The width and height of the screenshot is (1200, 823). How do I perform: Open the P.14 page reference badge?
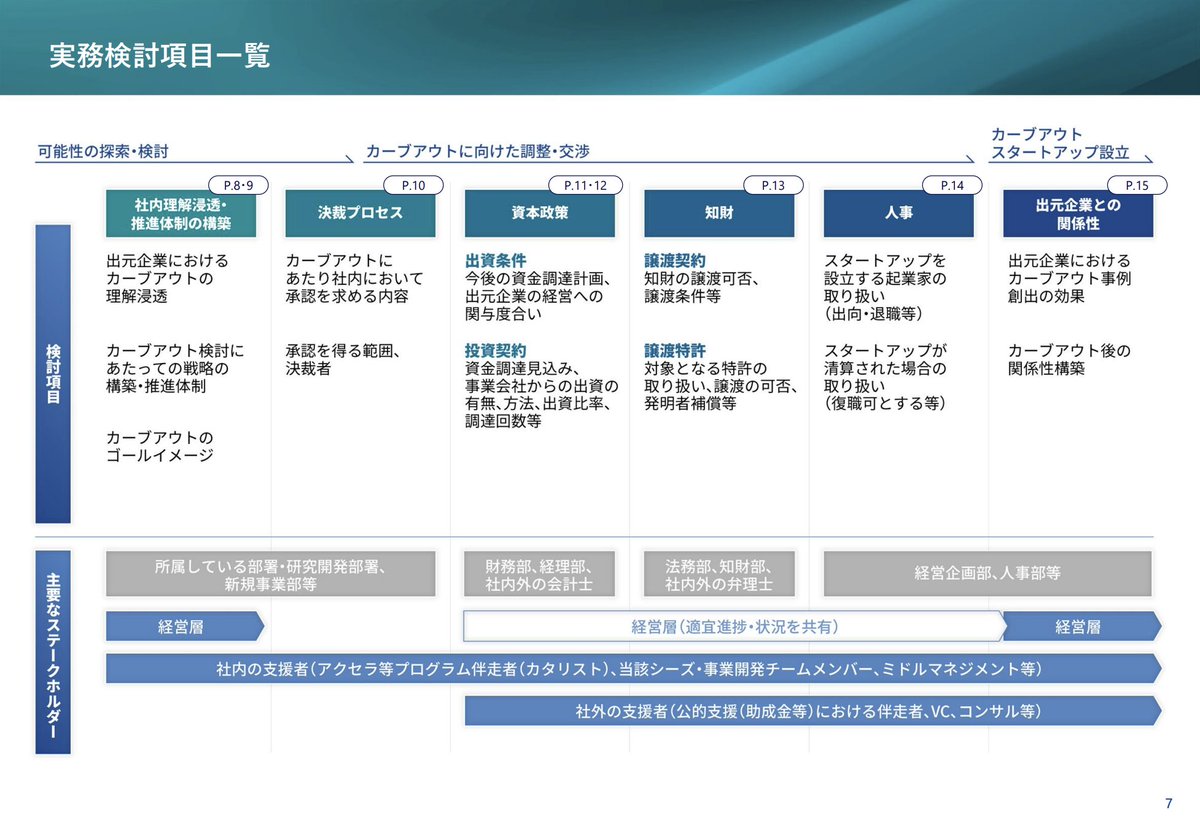pos(951,185)
